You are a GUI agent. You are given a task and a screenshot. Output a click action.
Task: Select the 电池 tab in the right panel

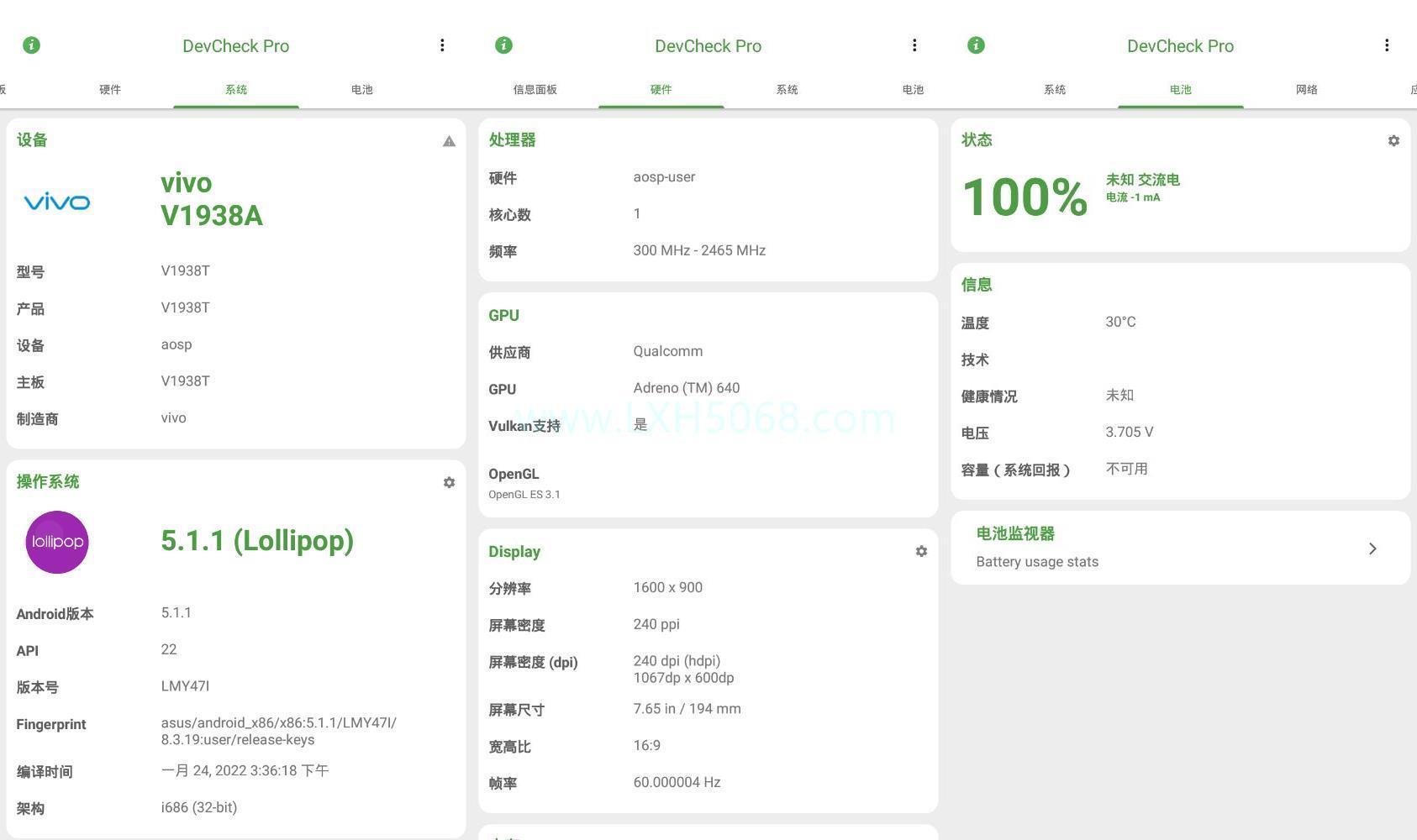point(1181,89)
